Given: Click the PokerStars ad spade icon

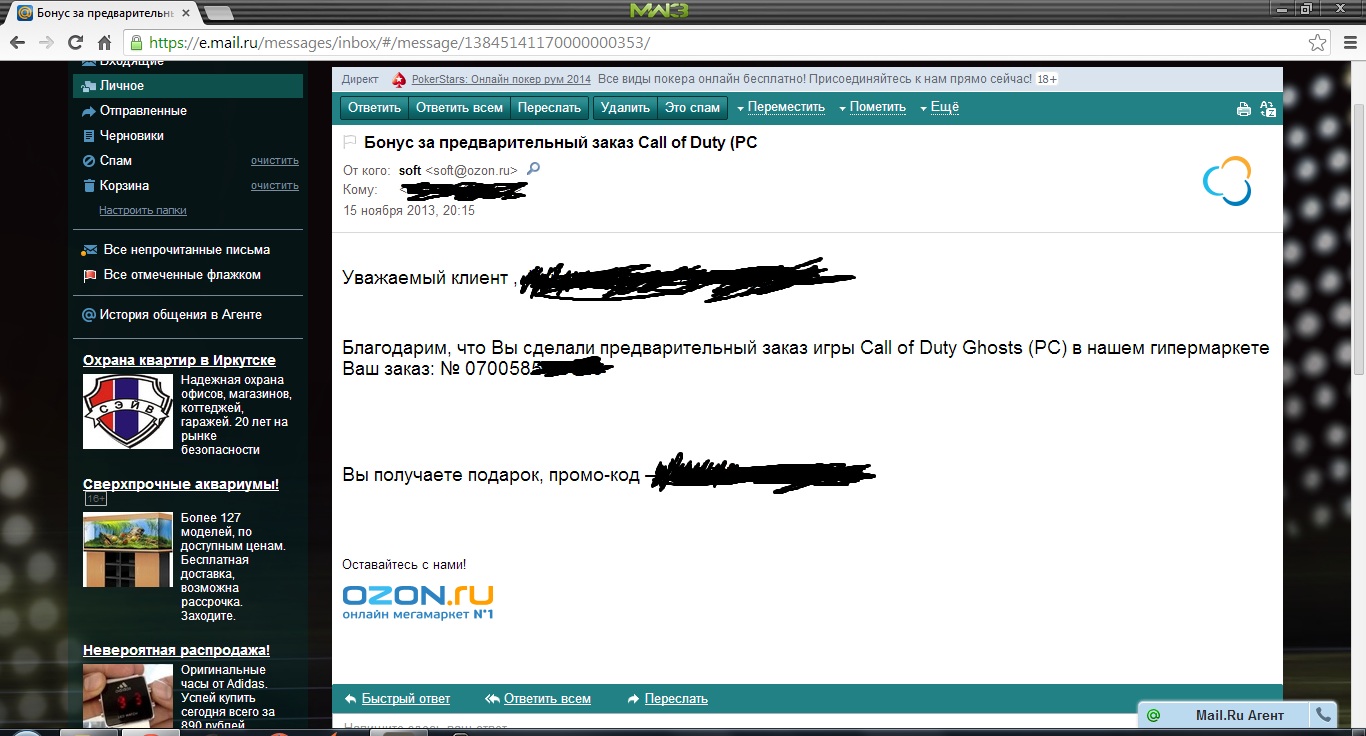Looking at the screenshot, I should 399,79.
